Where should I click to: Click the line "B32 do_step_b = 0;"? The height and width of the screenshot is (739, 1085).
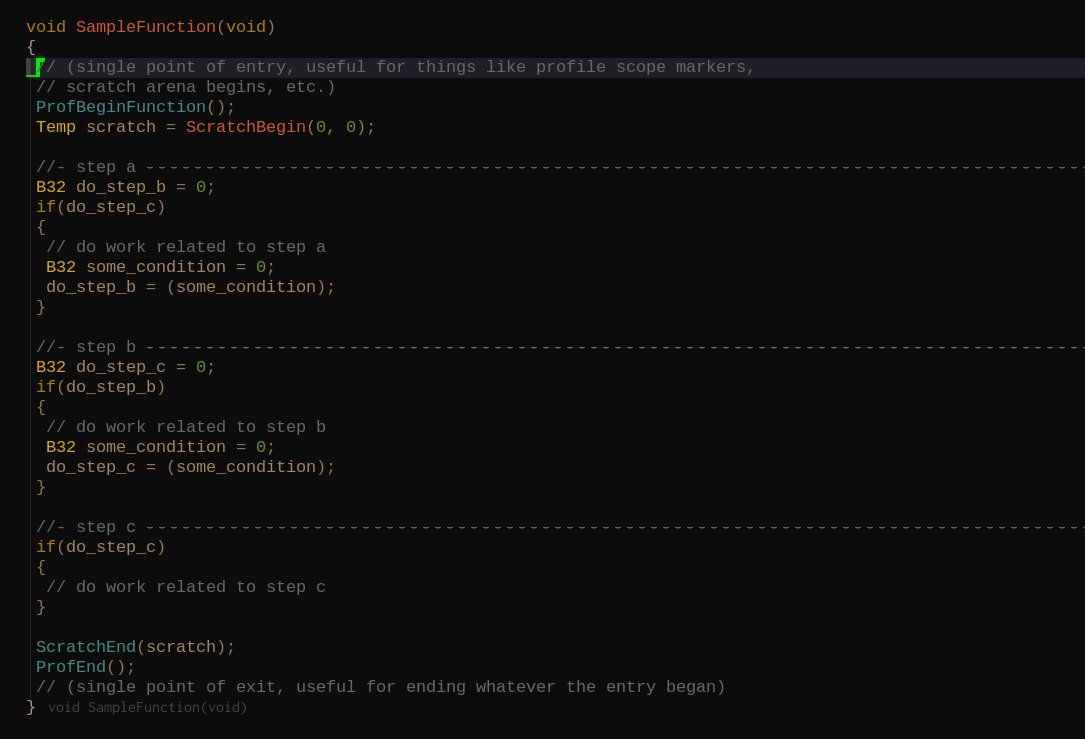click(125, 188)
